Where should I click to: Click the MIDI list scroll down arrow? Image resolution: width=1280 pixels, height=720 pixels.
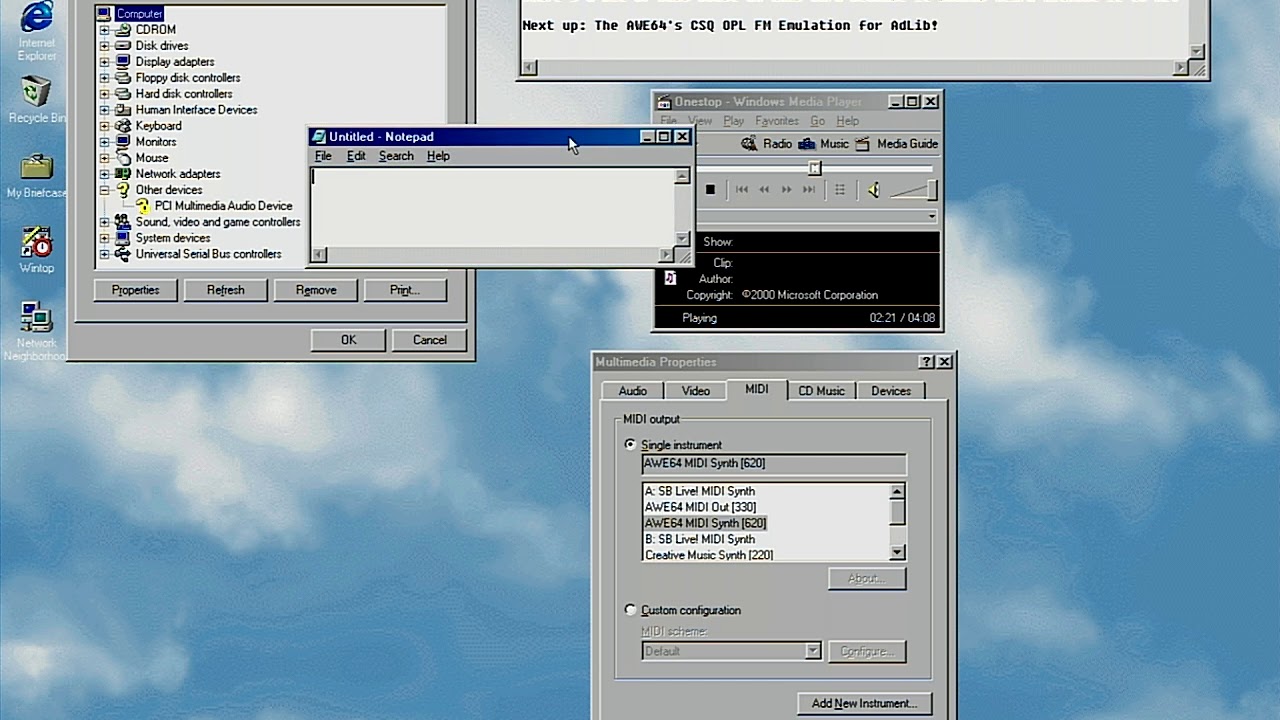pyautogui.click(x=897, y=552)
